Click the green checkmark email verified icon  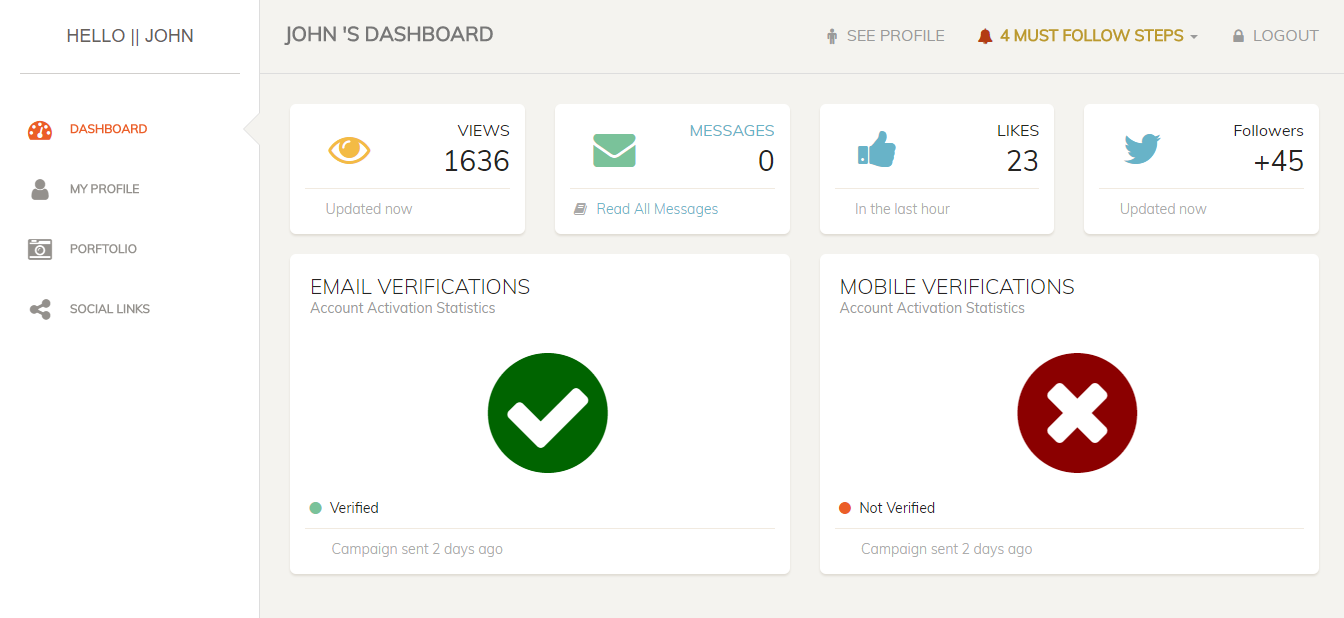tap(548, 413)
